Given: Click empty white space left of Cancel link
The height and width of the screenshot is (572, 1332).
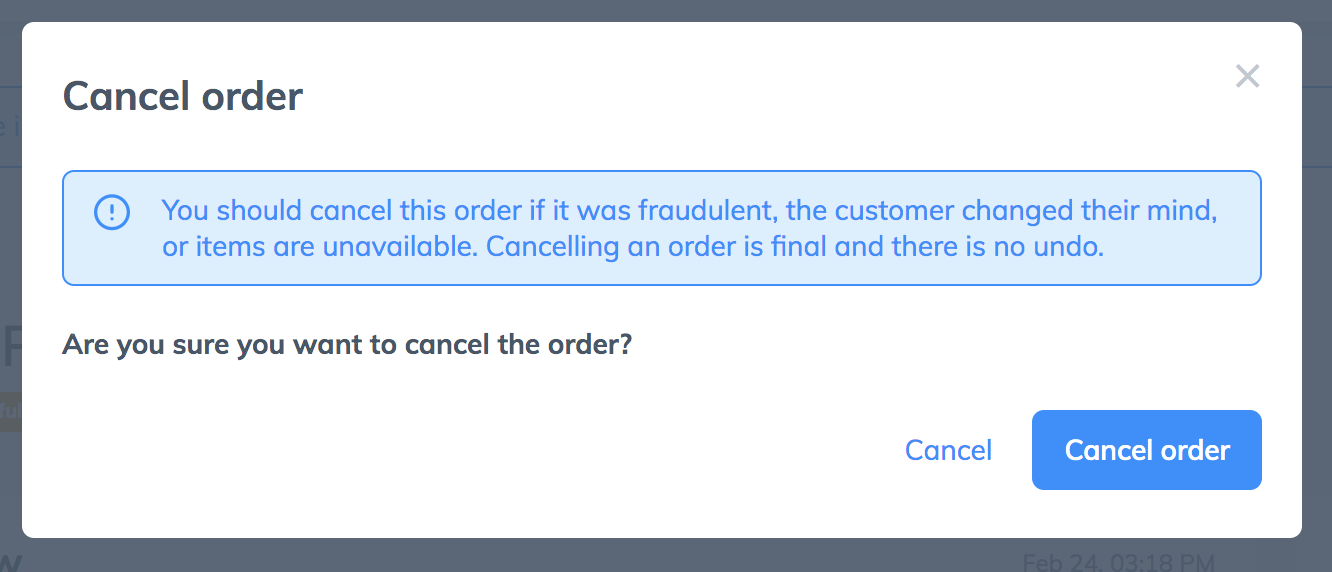Looking at the screenshot, I should 480,450.
